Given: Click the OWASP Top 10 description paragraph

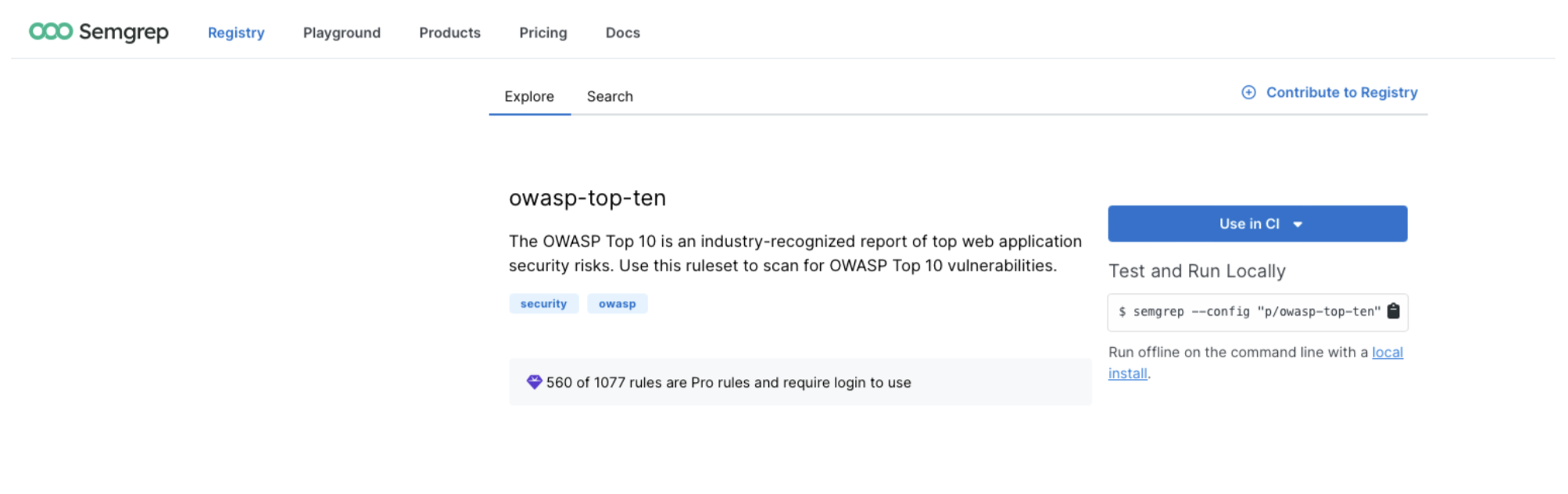Looking at the screenshot, I should 795,253.
